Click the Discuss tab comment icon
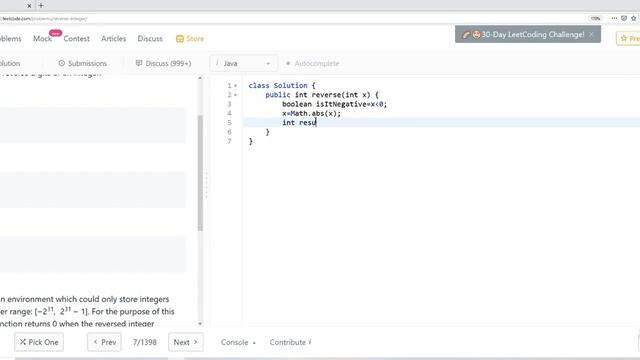Screen dimensions: 640x360 click(139, 63)
